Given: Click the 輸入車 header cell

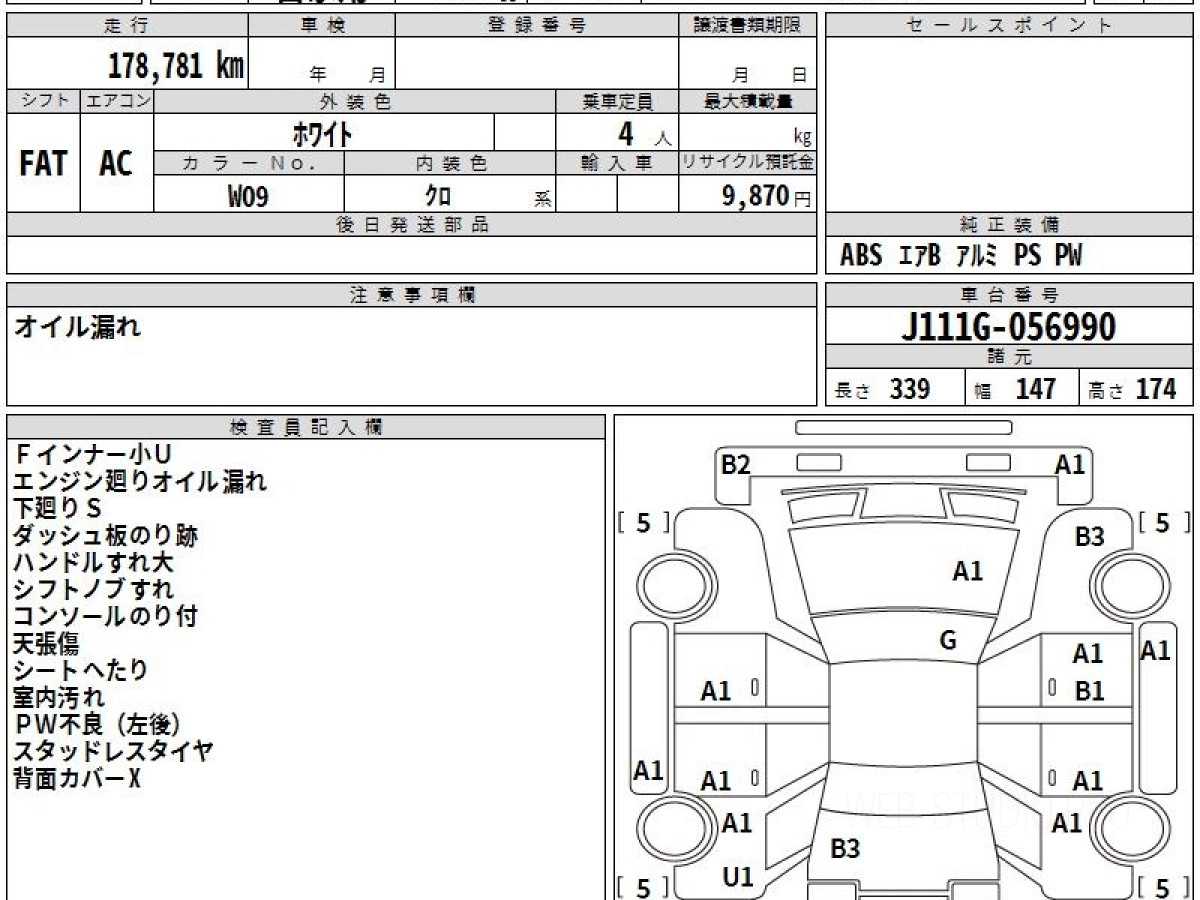Looking at the screenshot, I should pos(617,163).
